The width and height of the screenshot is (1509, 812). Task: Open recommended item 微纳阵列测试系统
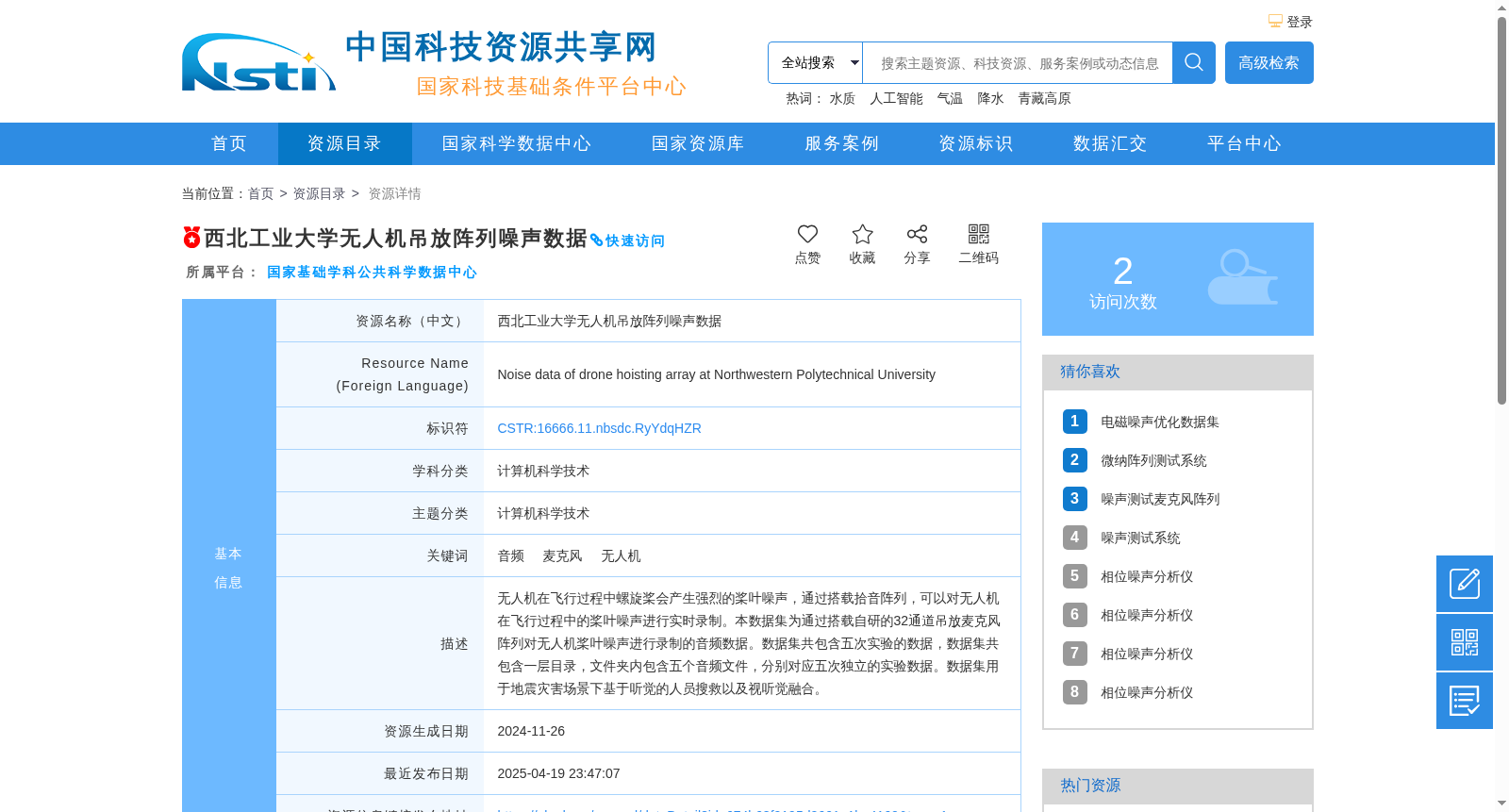pyautogui.click(x=1153, y=460)
